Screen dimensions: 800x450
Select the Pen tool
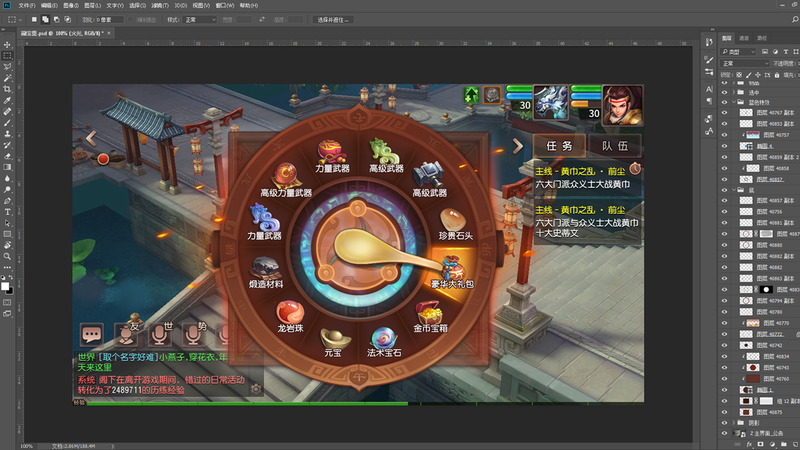[7, 201]
